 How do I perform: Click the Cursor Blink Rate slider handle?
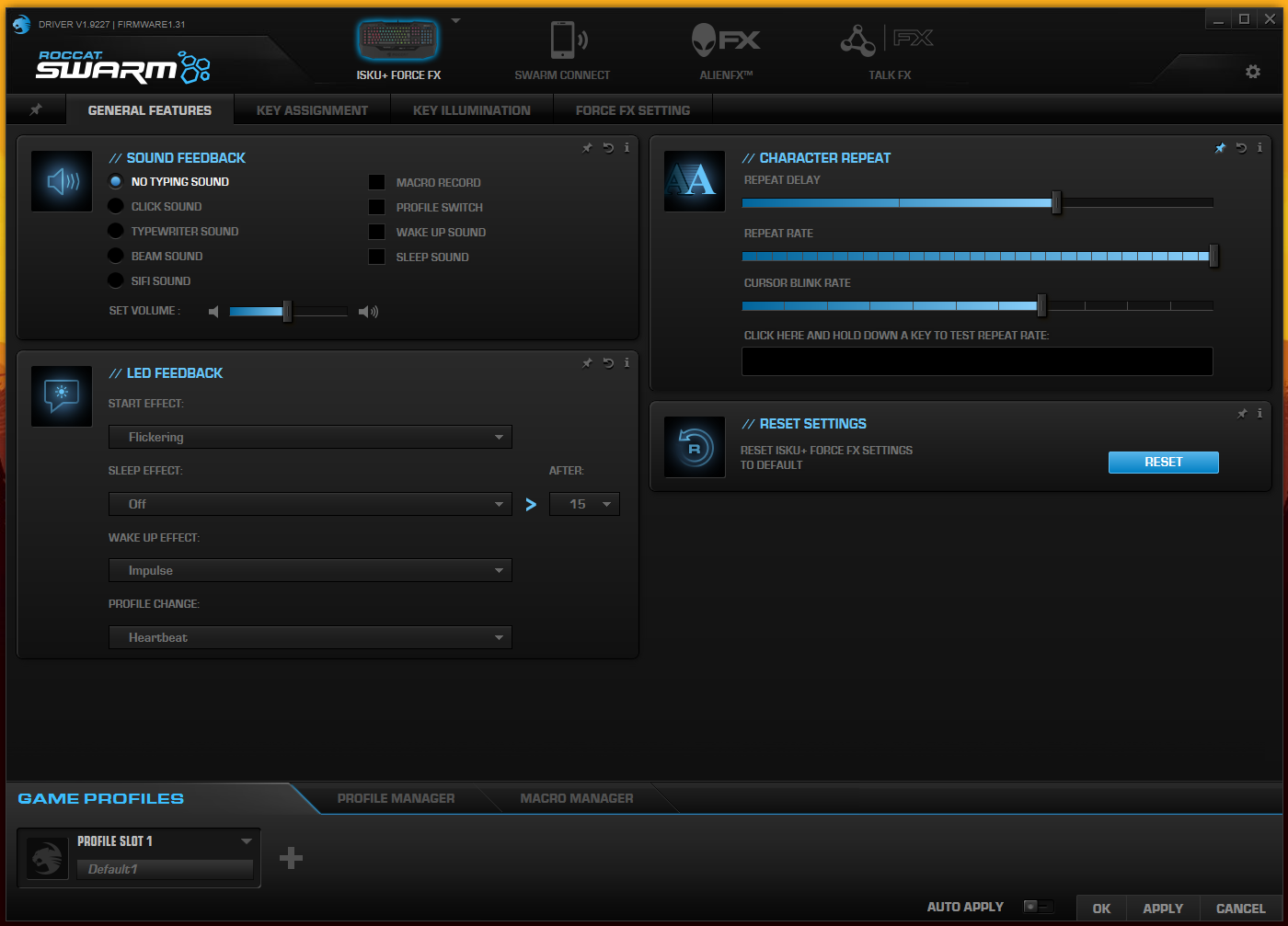click(x=1041, y=305)
